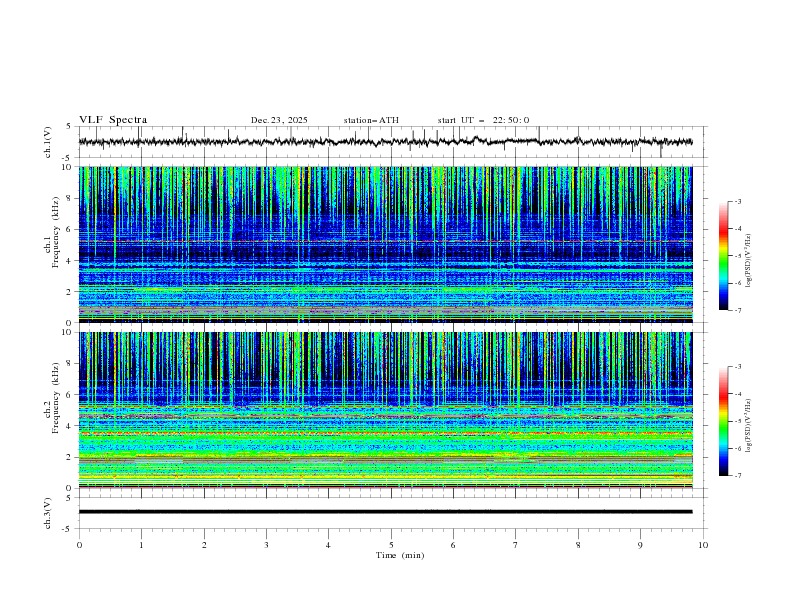Select the station=ATH label
Viewport: 792px width, 612px height.
[x=371, y=120]
